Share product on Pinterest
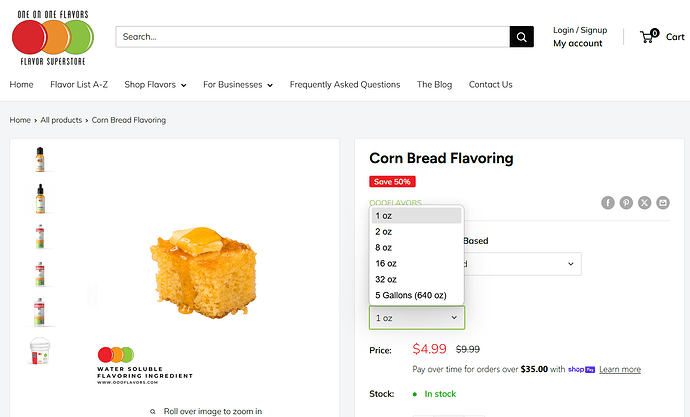The width and height of the screenshot is (690, 417). [x=626, y=202]
